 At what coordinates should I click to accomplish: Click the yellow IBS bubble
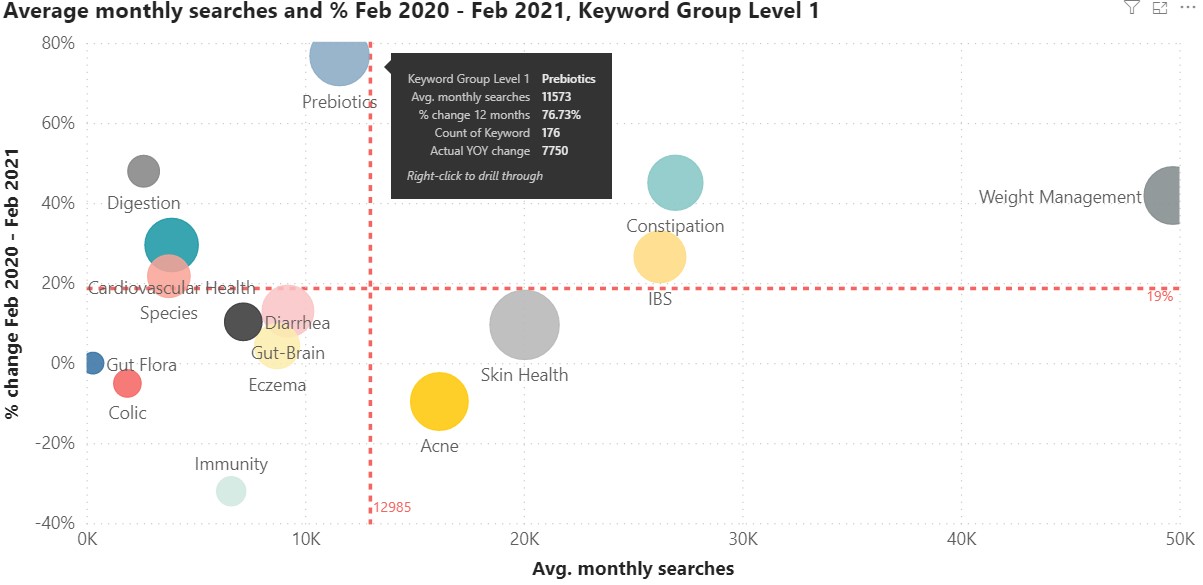pos(659,257)
